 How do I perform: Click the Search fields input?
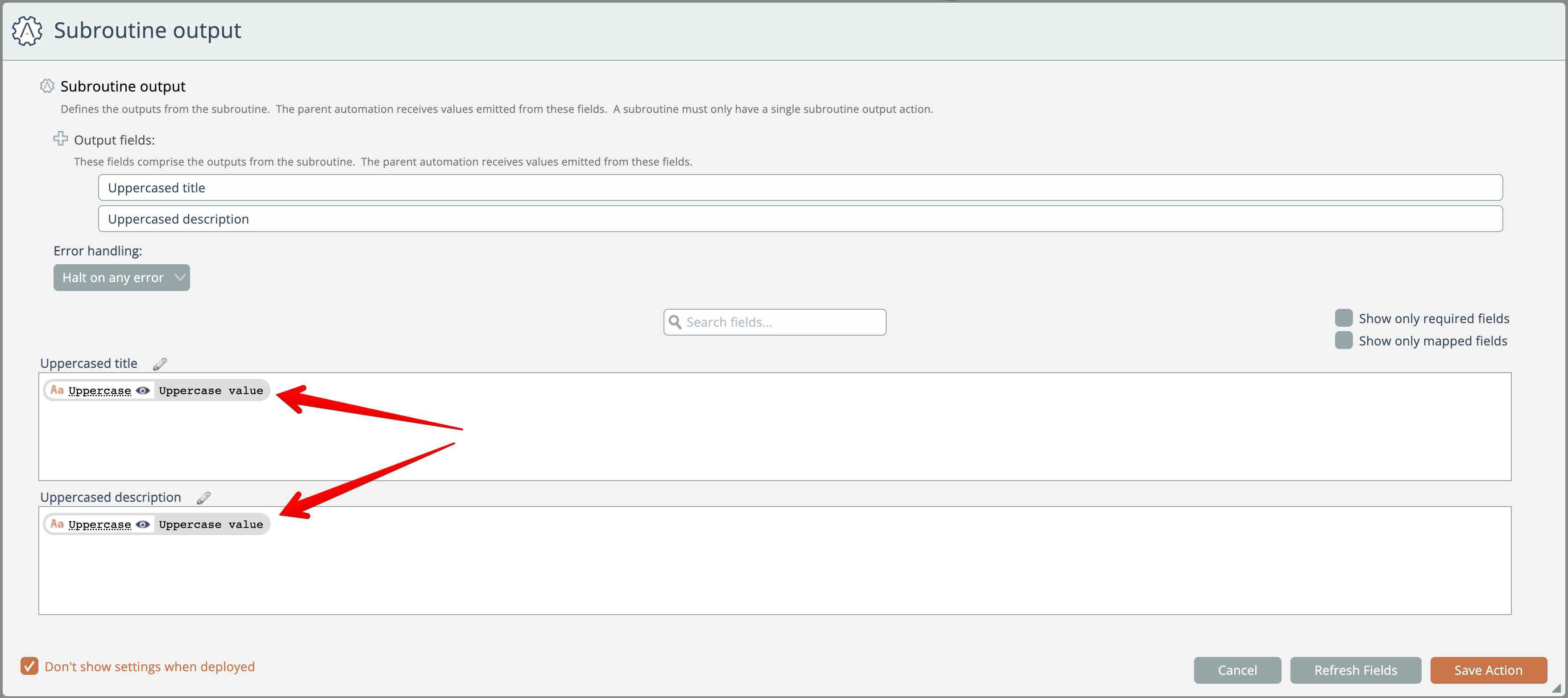pos(782,323)
